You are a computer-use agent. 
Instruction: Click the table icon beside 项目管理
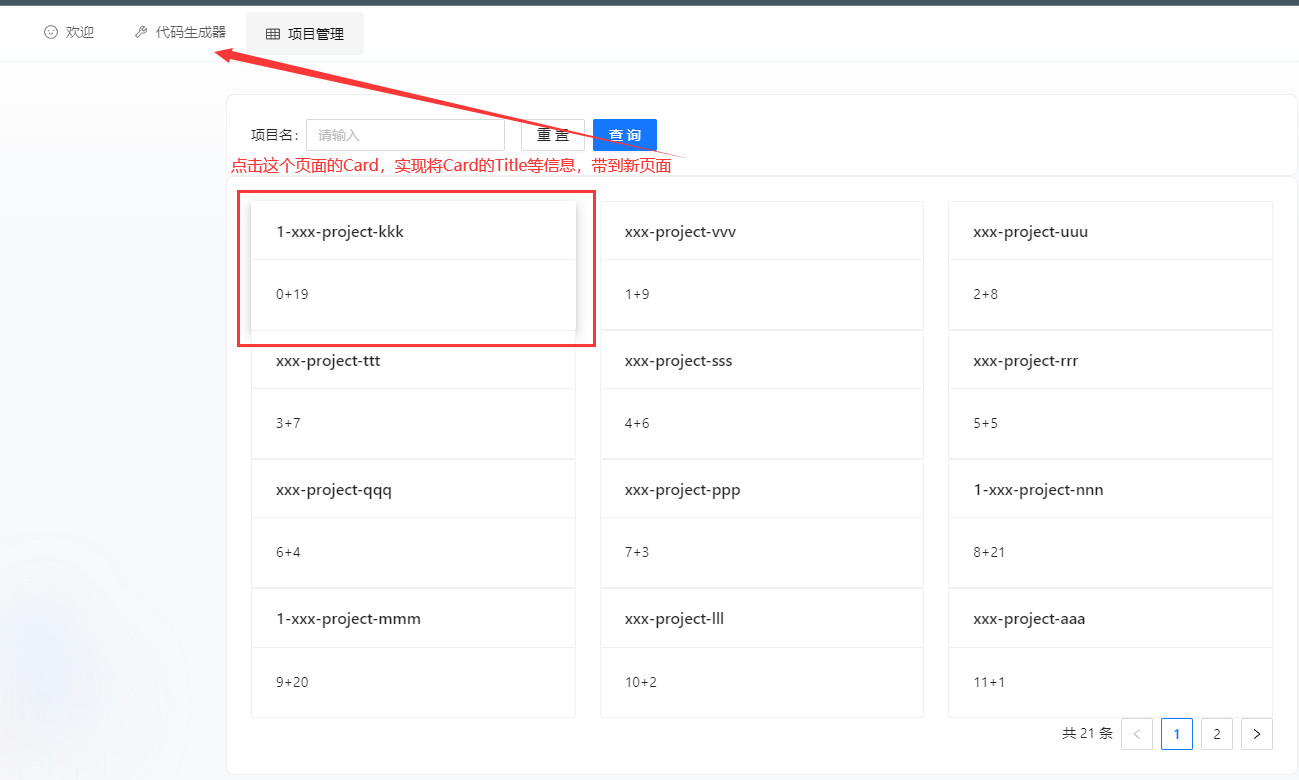click(x=273, y=34)
